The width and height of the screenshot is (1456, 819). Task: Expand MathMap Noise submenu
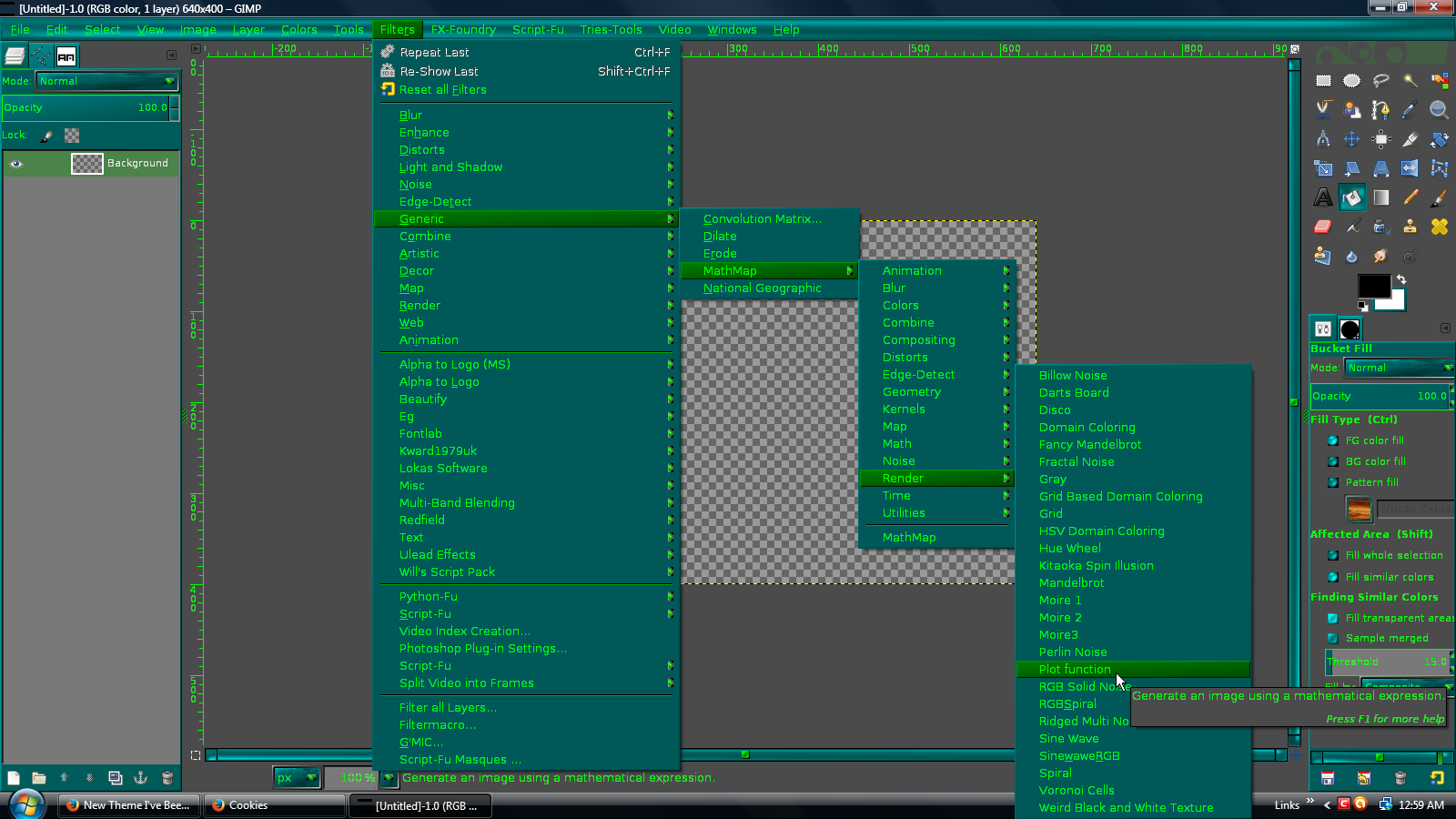point(936,461)
